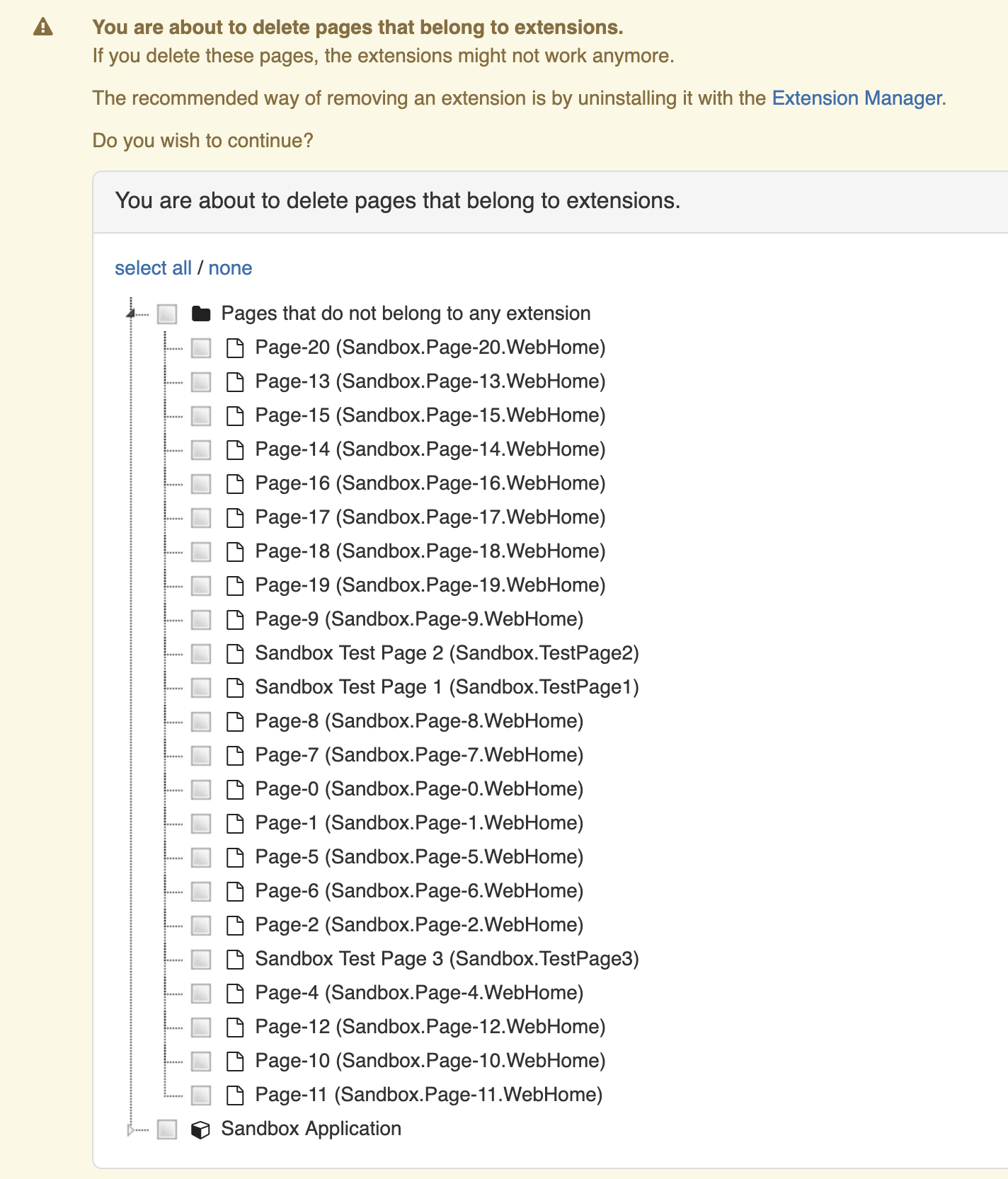Toggle the checkbox for all non-extension pages
Image resolution: width=1008 pixels, height=1179 pixels.
[167, 314]
